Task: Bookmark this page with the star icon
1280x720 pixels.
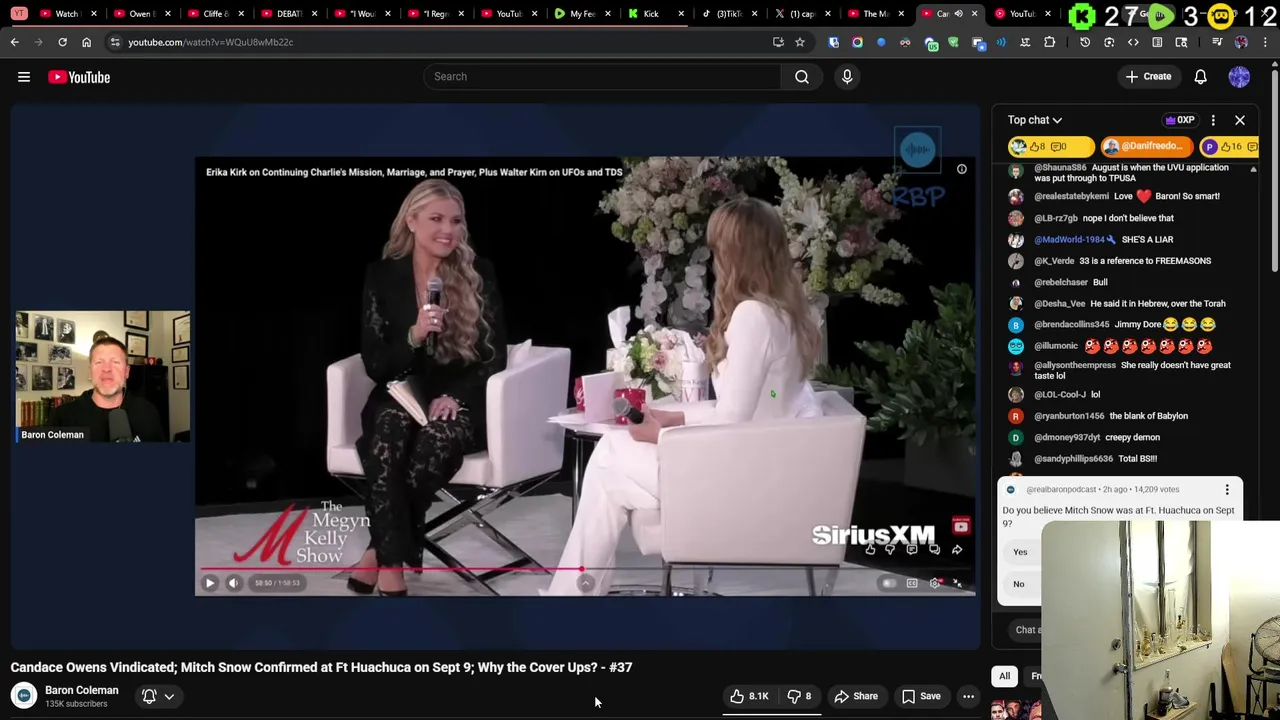Action: [x=799, y=42]
